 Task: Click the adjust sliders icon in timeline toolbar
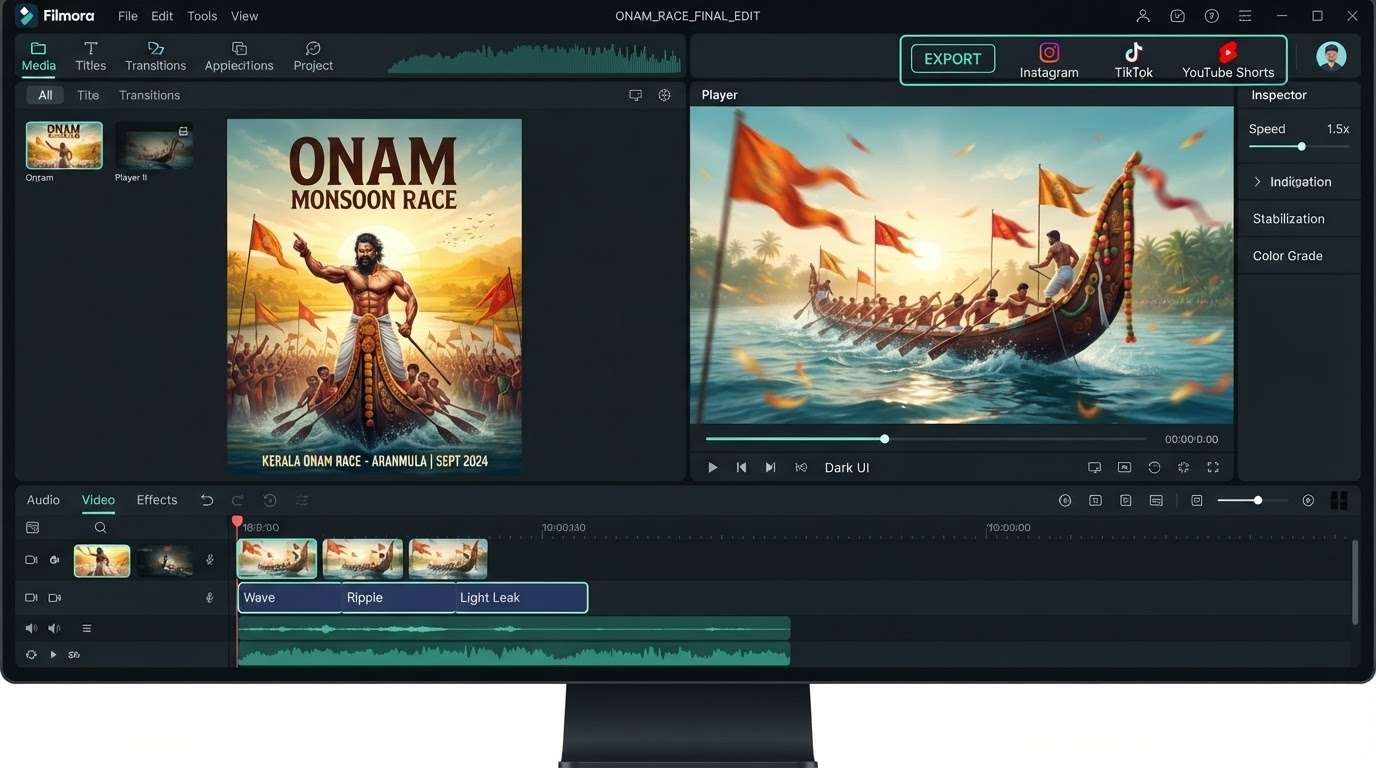[302, 500]
